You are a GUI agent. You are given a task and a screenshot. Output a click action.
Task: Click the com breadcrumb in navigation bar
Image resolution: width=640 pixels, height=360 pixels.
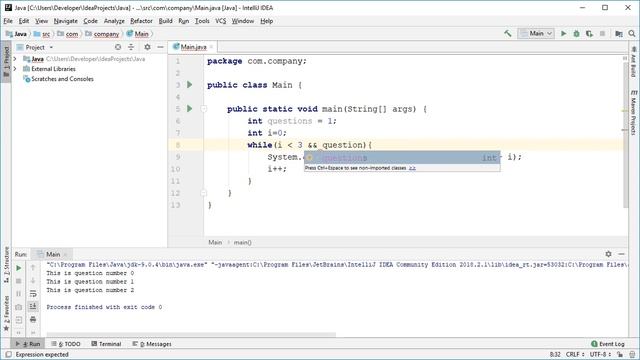(68, 34)
